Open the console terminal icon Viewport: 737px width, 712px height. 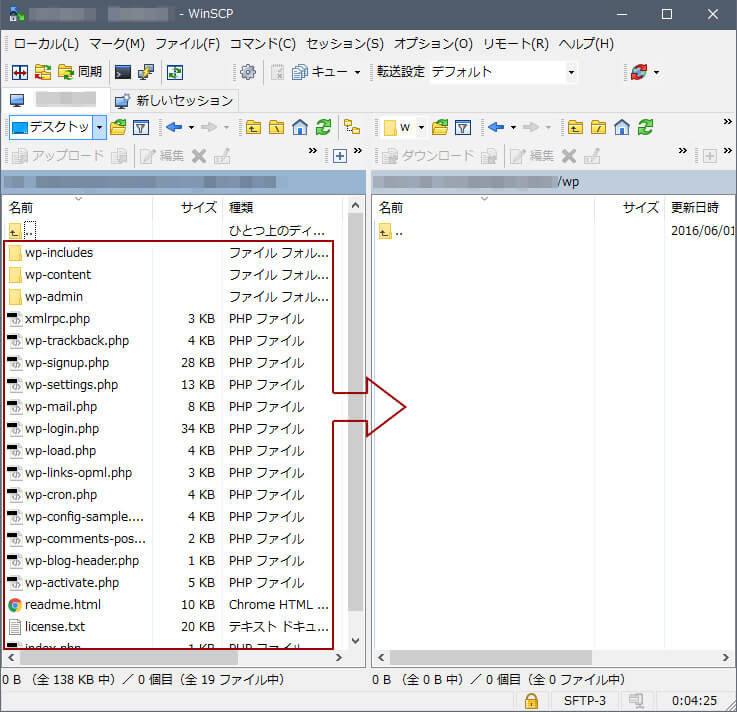coord(123,72)
